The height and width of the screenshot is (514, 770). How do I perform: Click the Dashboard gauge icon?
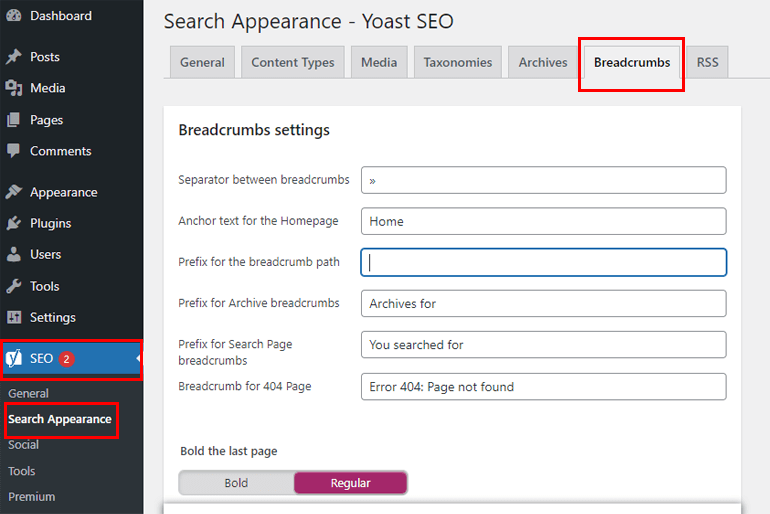pyautogui.click(x=14, y=15)
